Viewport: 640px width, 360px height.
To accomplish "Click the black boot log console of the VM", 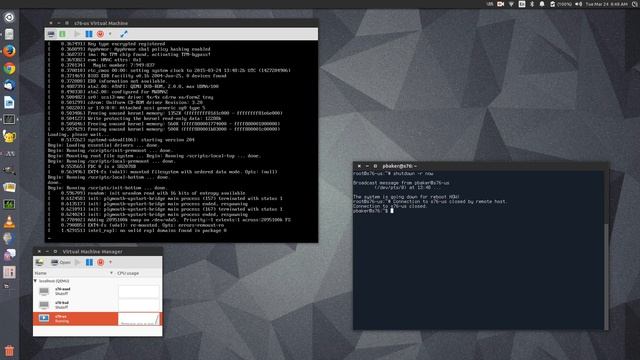I will [181, 141].
